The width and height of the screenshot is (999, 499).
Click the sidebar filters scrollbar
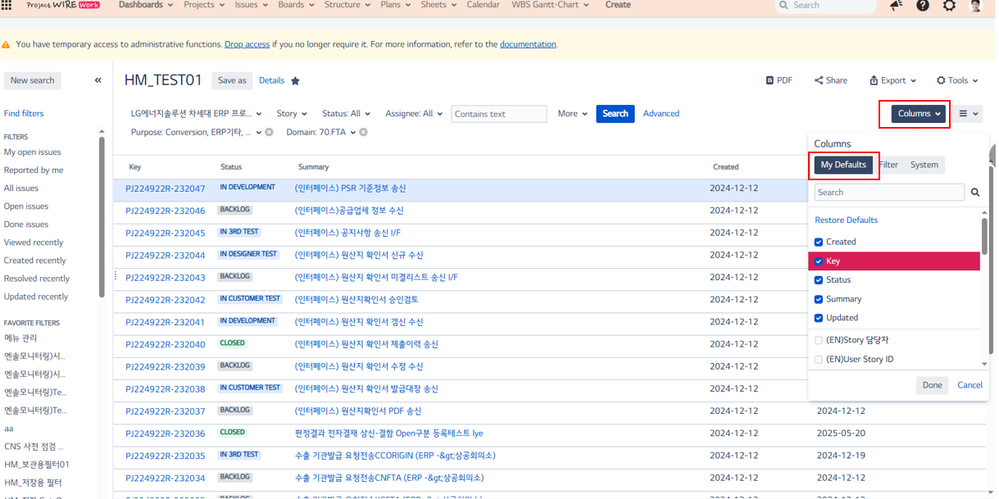[x=101, y=217]
